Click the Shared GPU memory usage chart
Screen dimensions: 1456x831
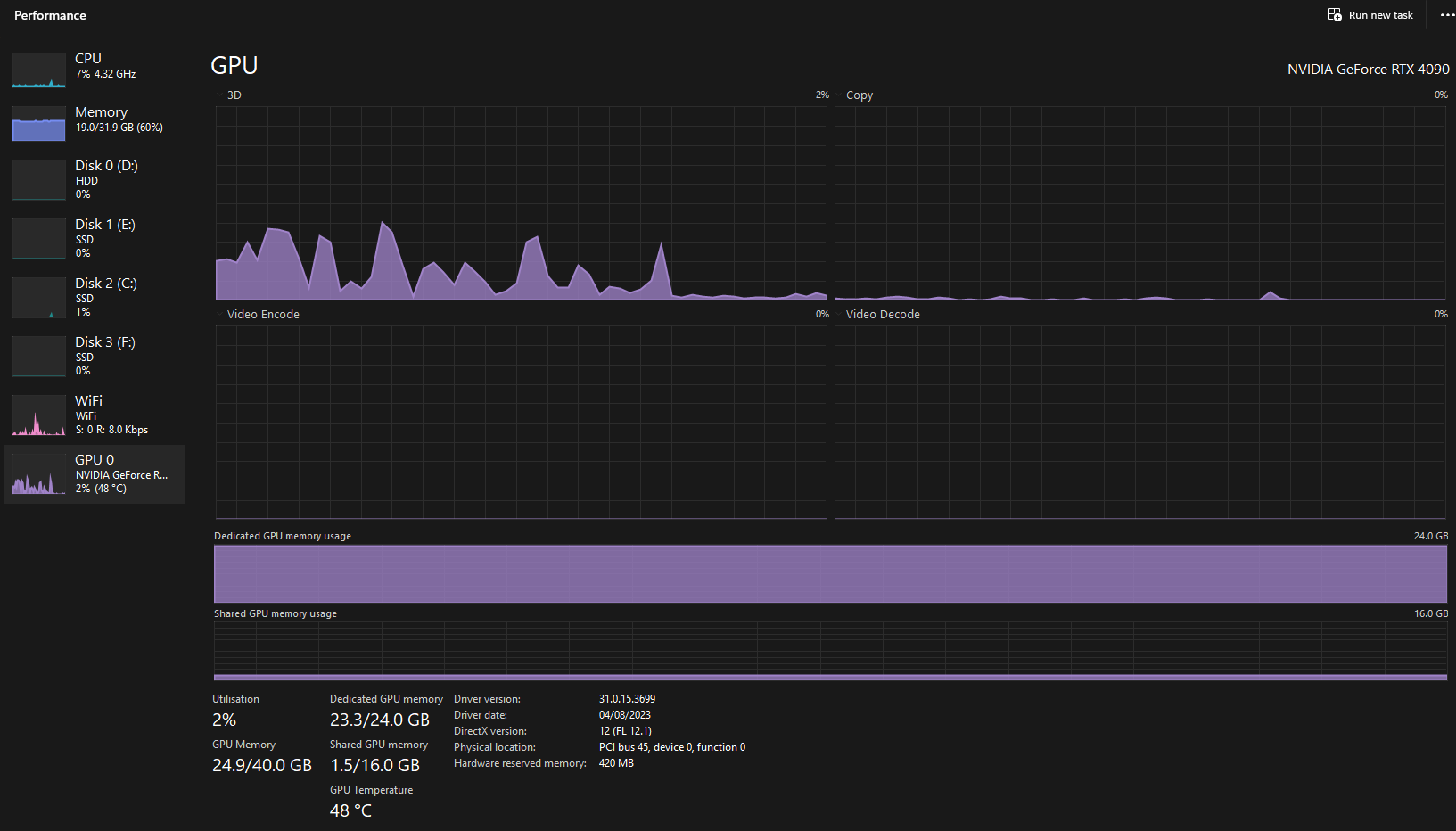click(829, 651)
